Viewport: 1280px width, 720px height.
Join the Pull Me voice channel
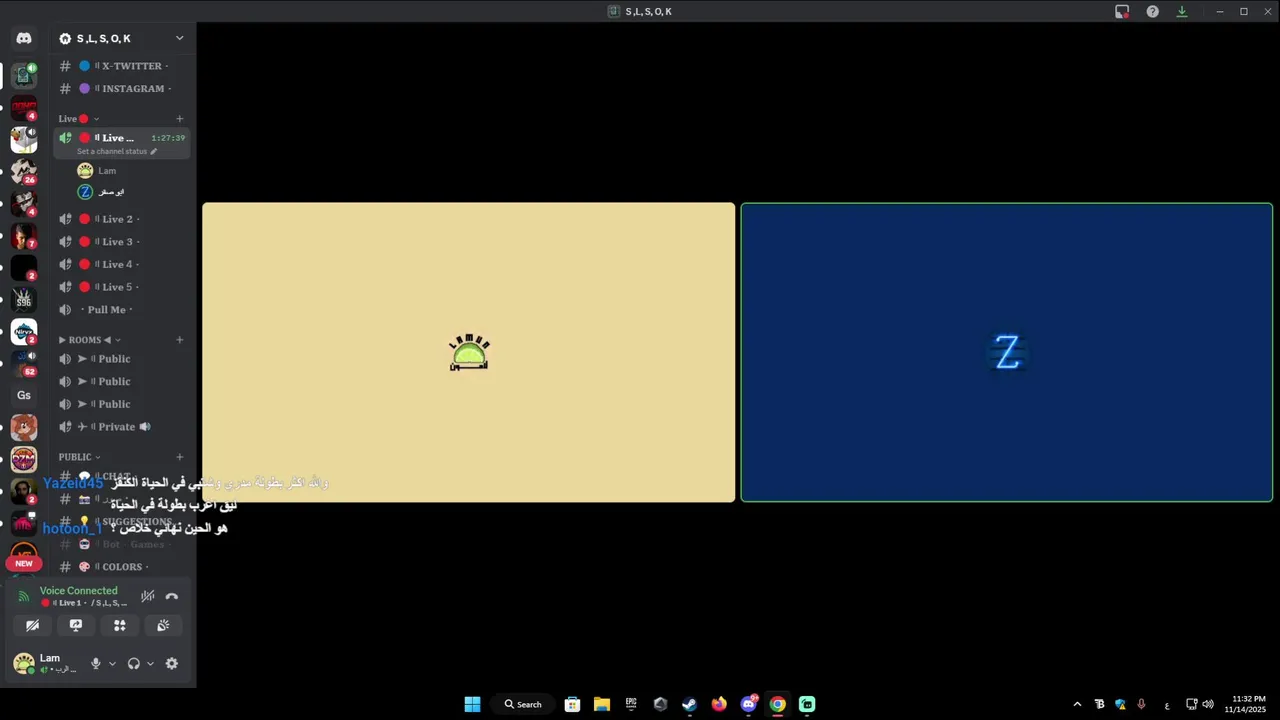tap(122, 310)
